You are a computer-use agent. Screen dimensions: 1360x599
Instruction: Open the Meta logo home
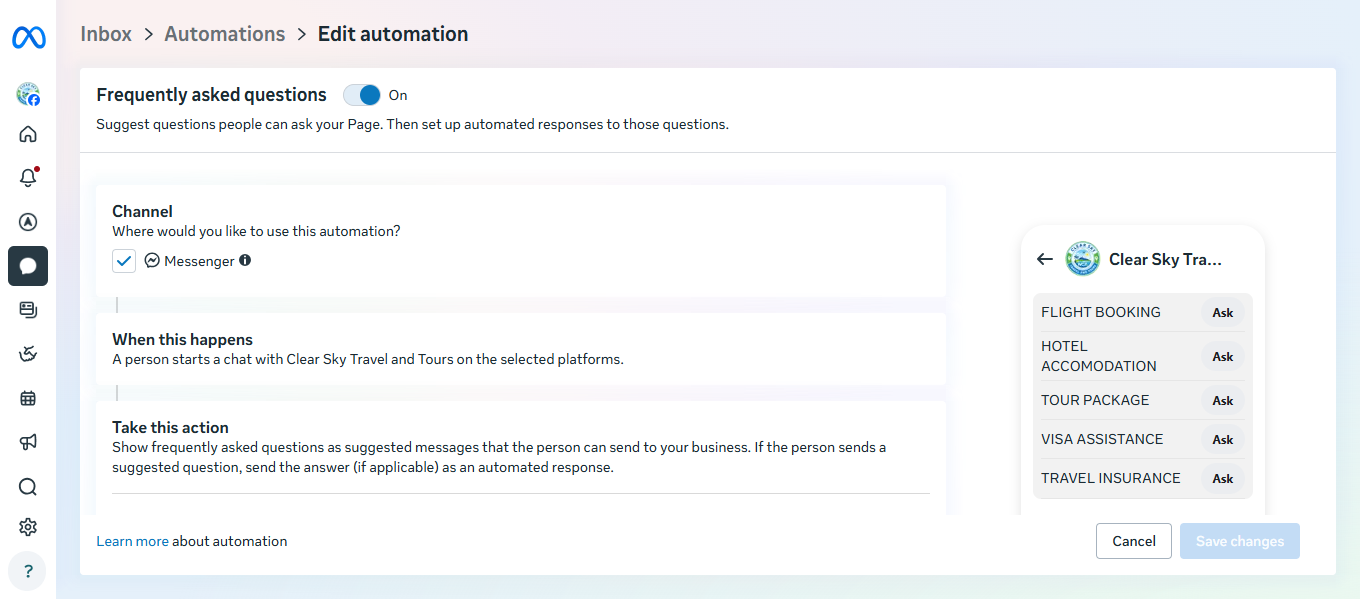point(28,38)
